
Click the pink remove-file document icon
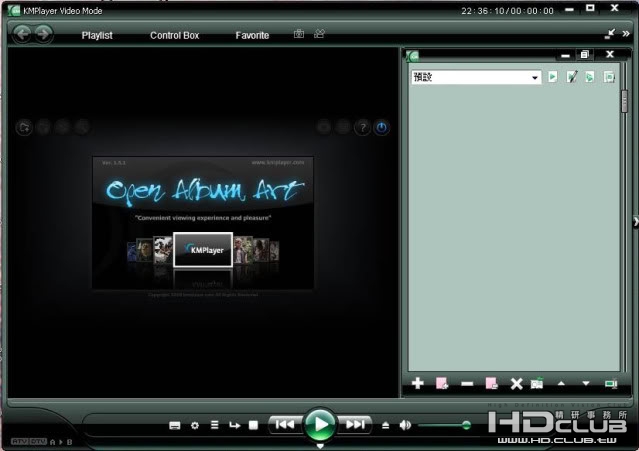point(491,383)
